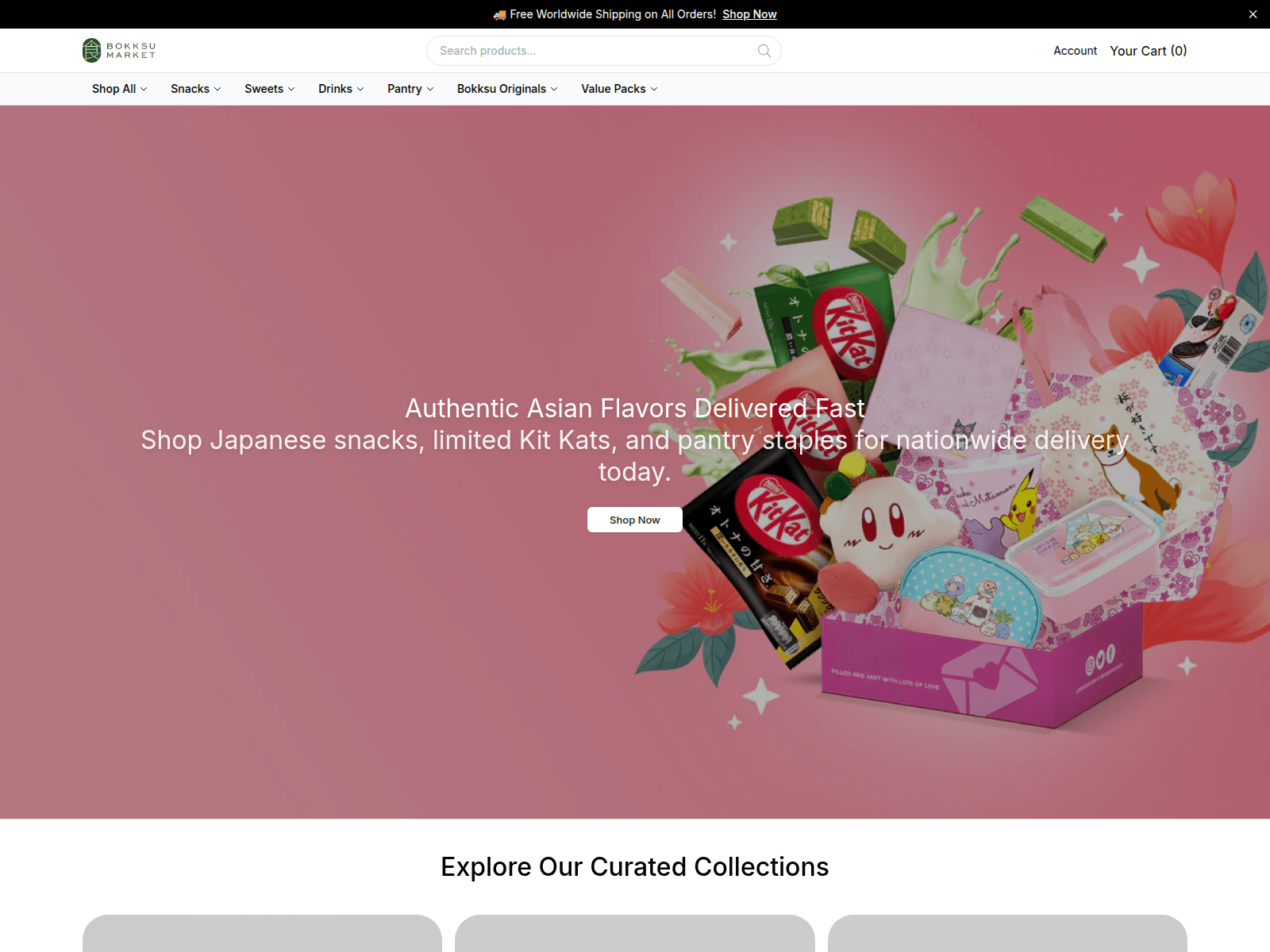Click the 'Explore Our Curated Collections' heading
The width and height of the screenshot is (1270, 952).
(635, 866)
